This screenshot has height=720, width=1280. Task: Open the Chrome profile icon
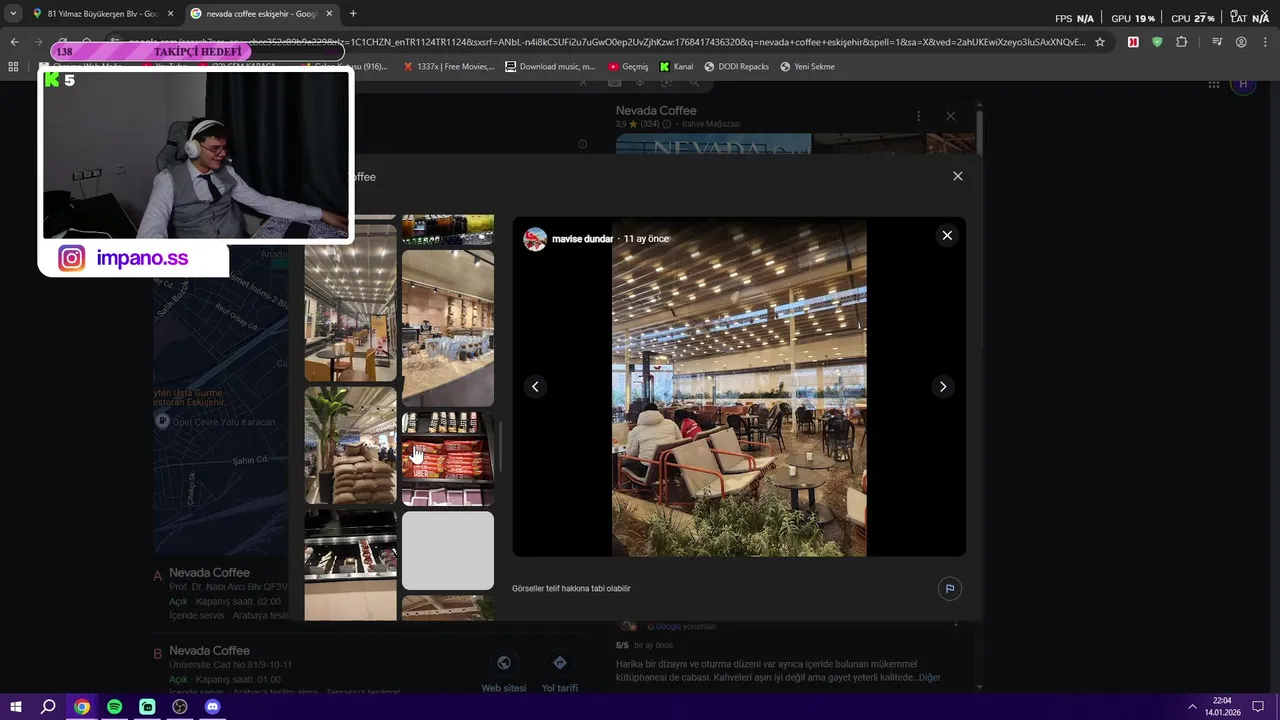click(1241, 42)
